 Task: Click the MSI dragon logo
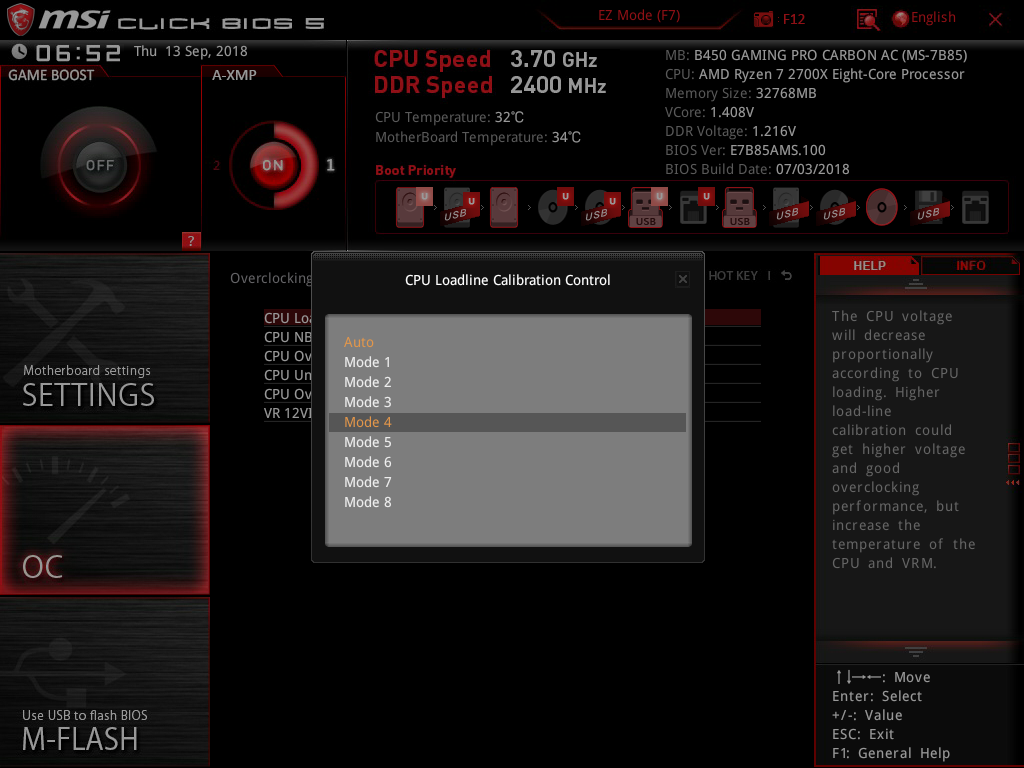pyautogui.click(x=20, y=19)
